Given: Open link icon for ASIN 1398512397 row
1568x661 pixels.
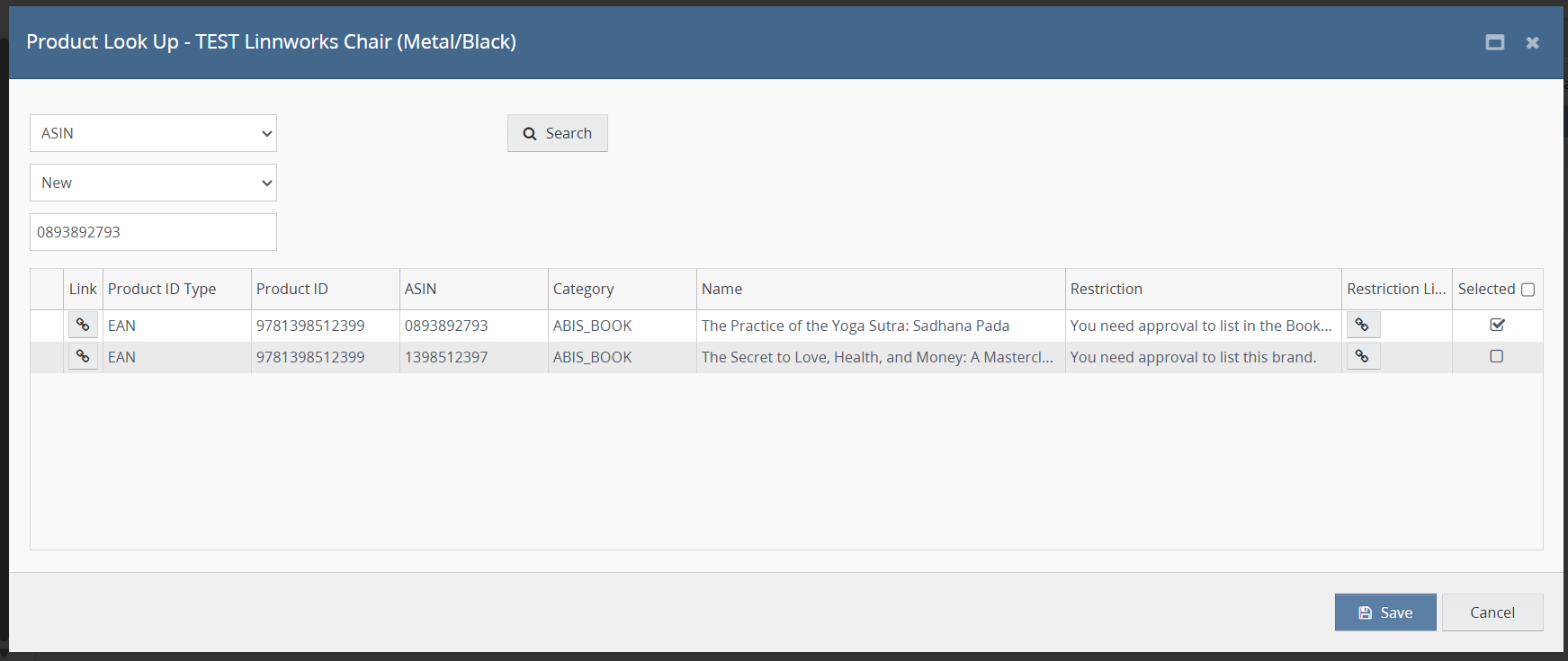Looking at the screenshot, I should pyautogui.click(x=83, y=356).
